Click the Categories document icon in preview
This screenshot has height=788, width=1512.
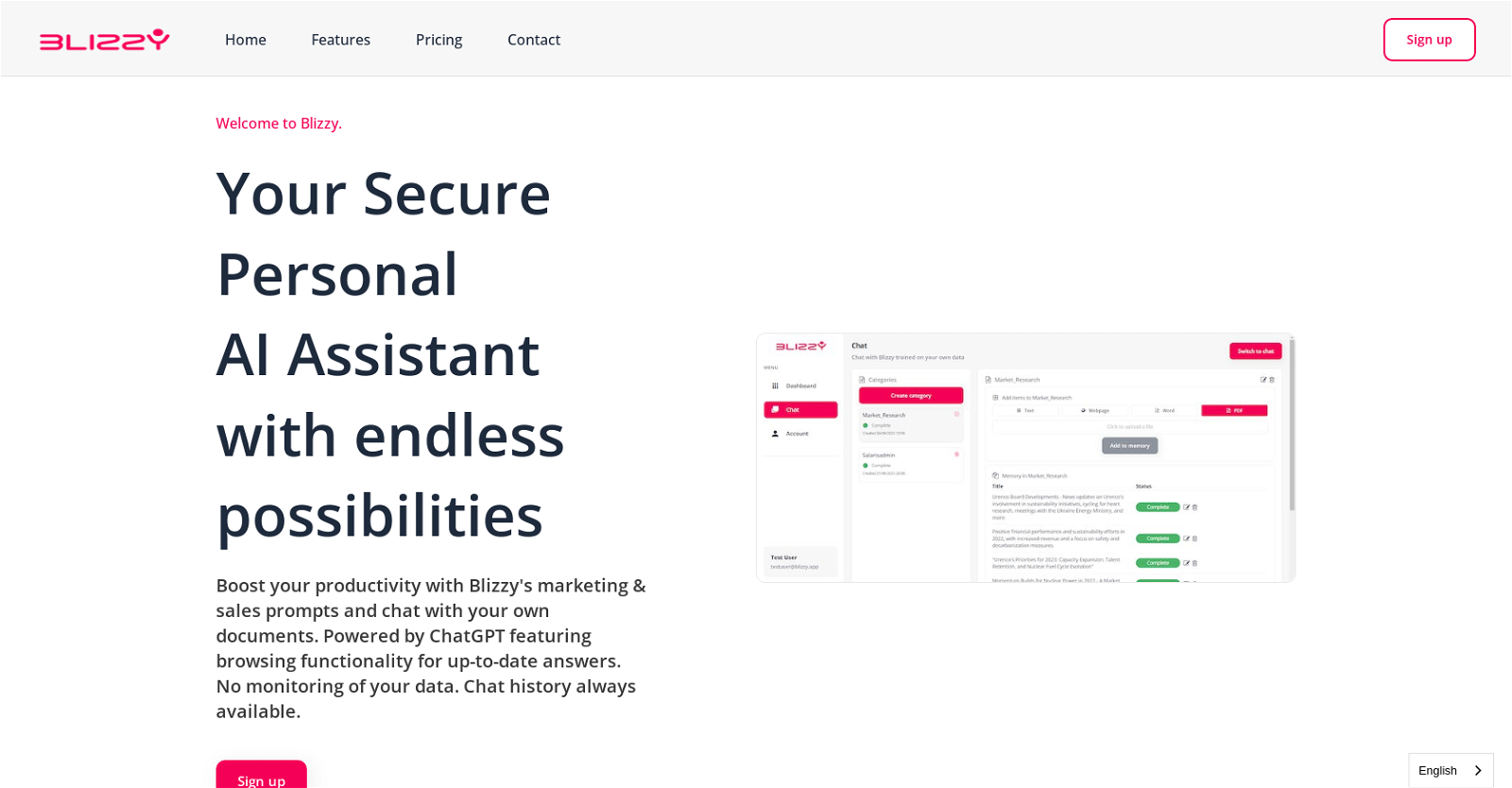coord(862,380)
